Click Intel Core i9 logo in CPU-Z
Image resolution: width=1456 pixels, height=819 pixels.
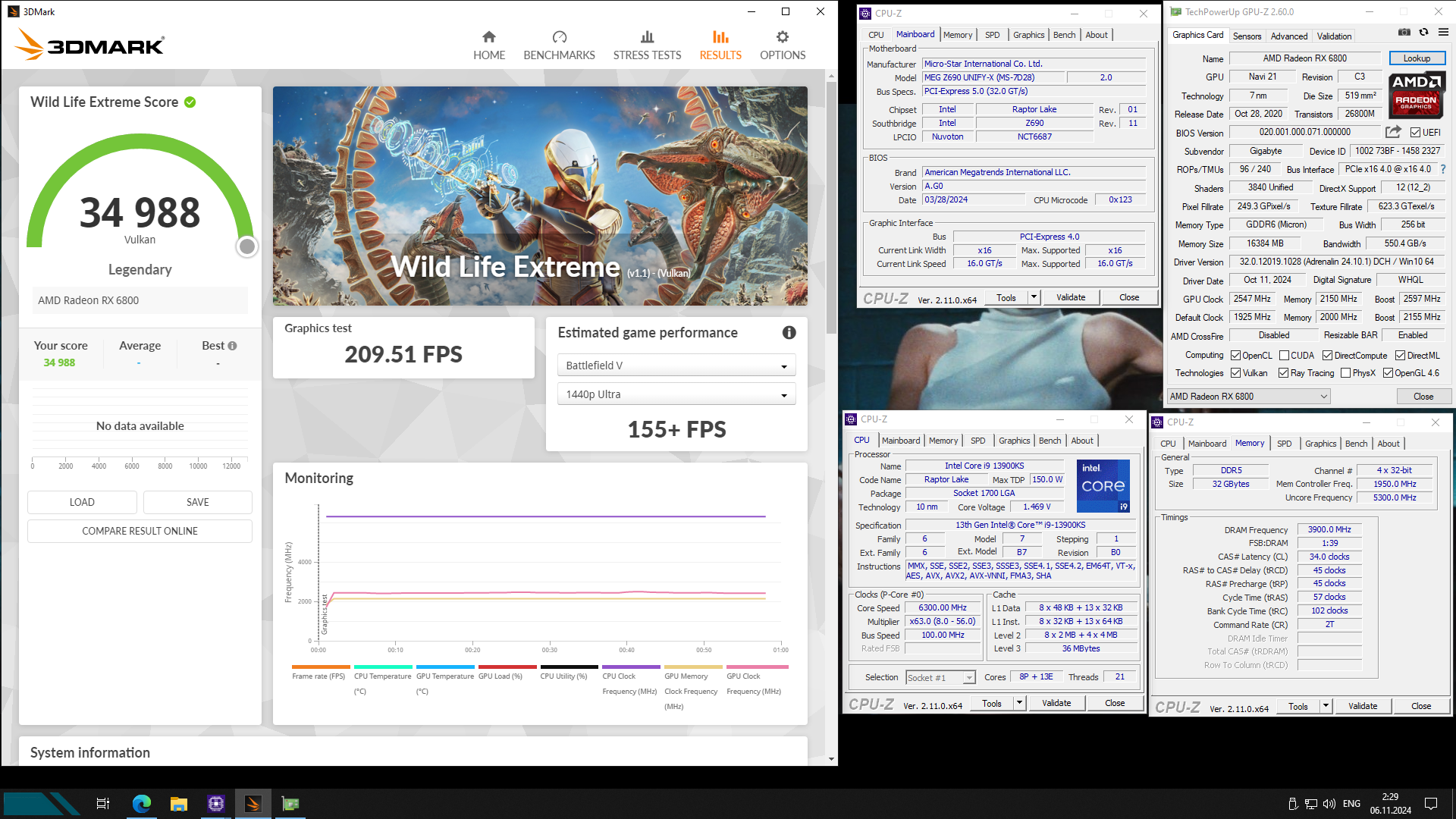pos(1103,485)
